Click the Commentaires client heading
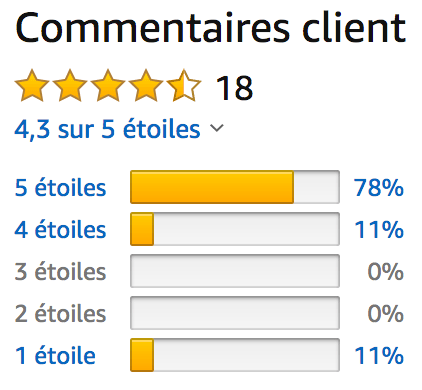Image resolution: width=422 pixels, height=390 pixels. click(210, 28)
